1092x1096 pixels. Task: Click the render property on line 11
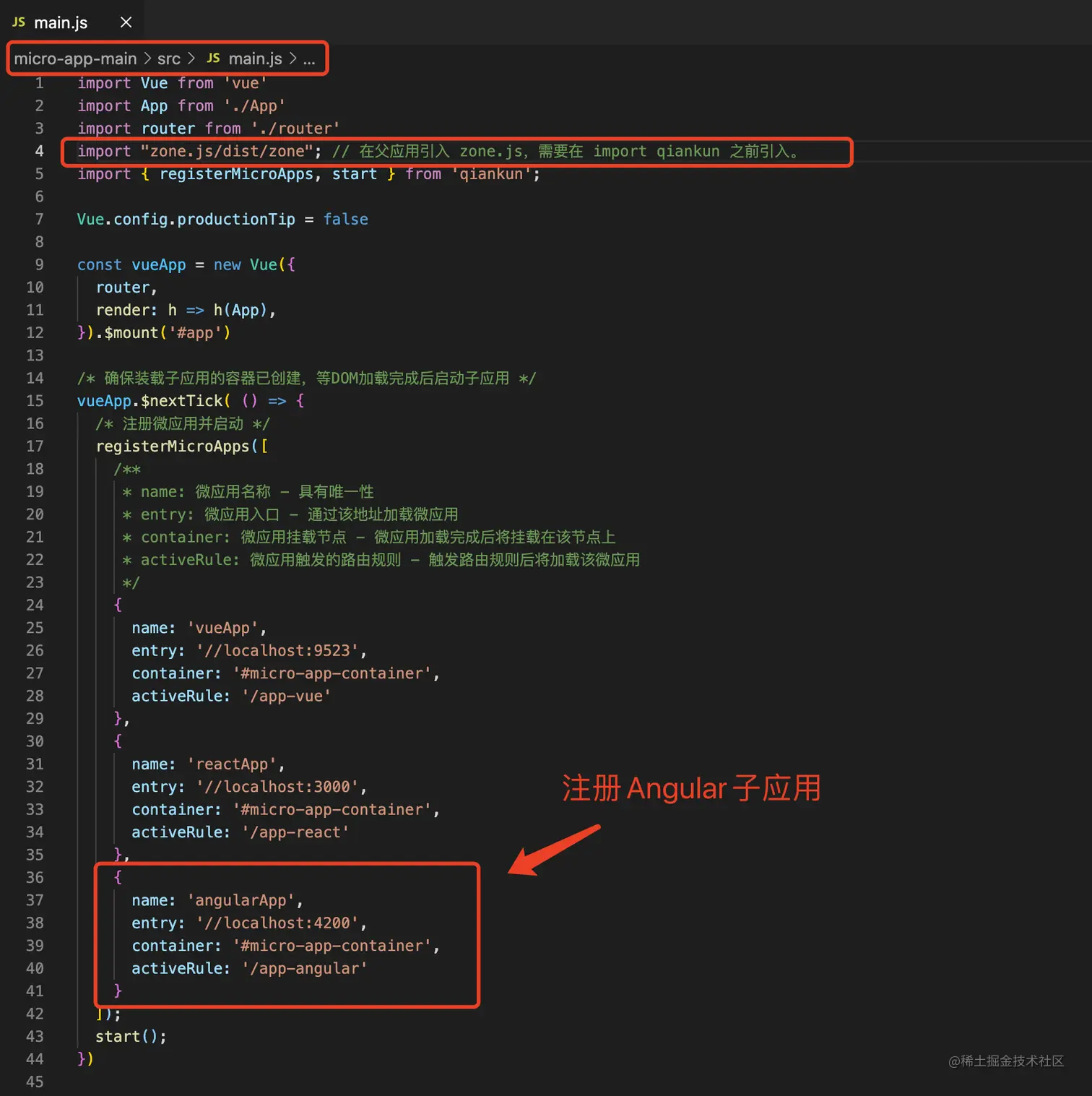123,310
